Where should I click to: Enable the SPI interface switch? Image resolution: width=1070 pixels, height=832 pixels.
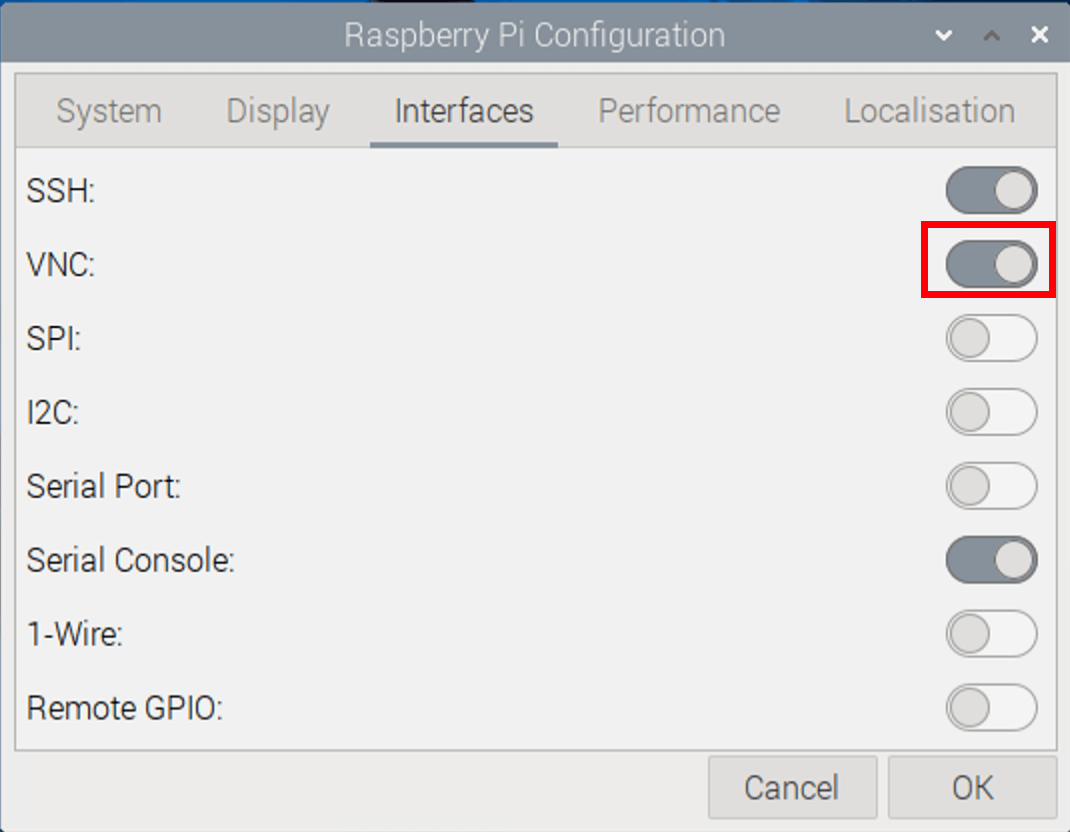(991, 338)
